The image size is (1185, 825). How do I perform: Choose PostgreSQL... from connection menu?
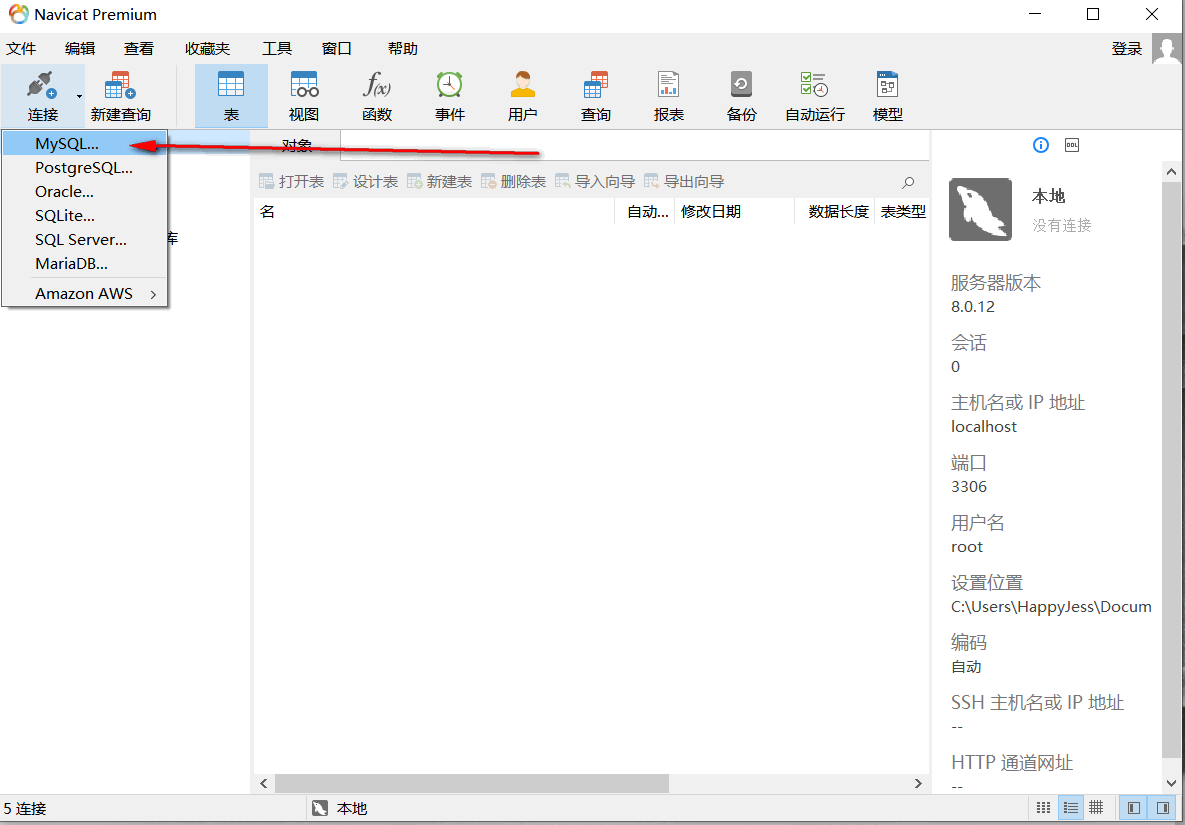click(x=84, y=168)
